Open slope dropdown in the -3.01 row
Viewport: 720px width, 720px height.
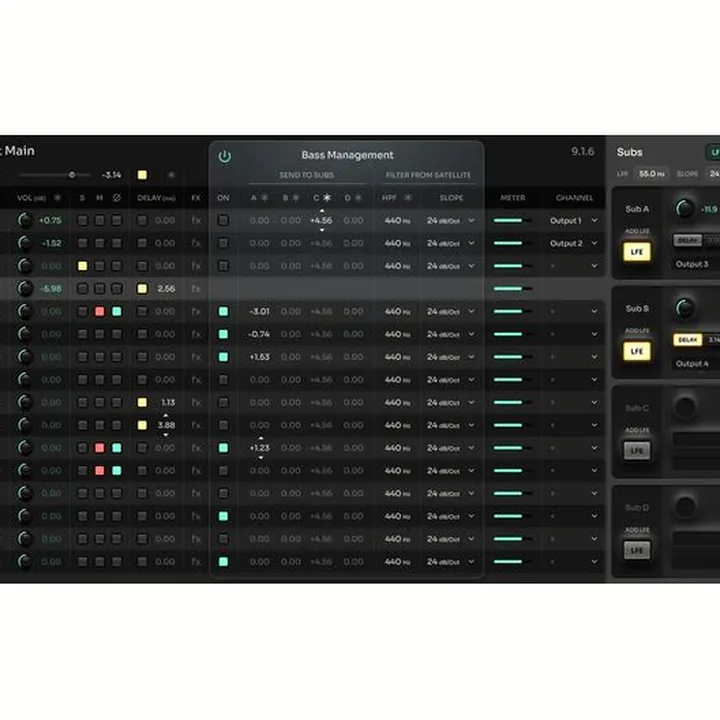(x=450, y=311)
